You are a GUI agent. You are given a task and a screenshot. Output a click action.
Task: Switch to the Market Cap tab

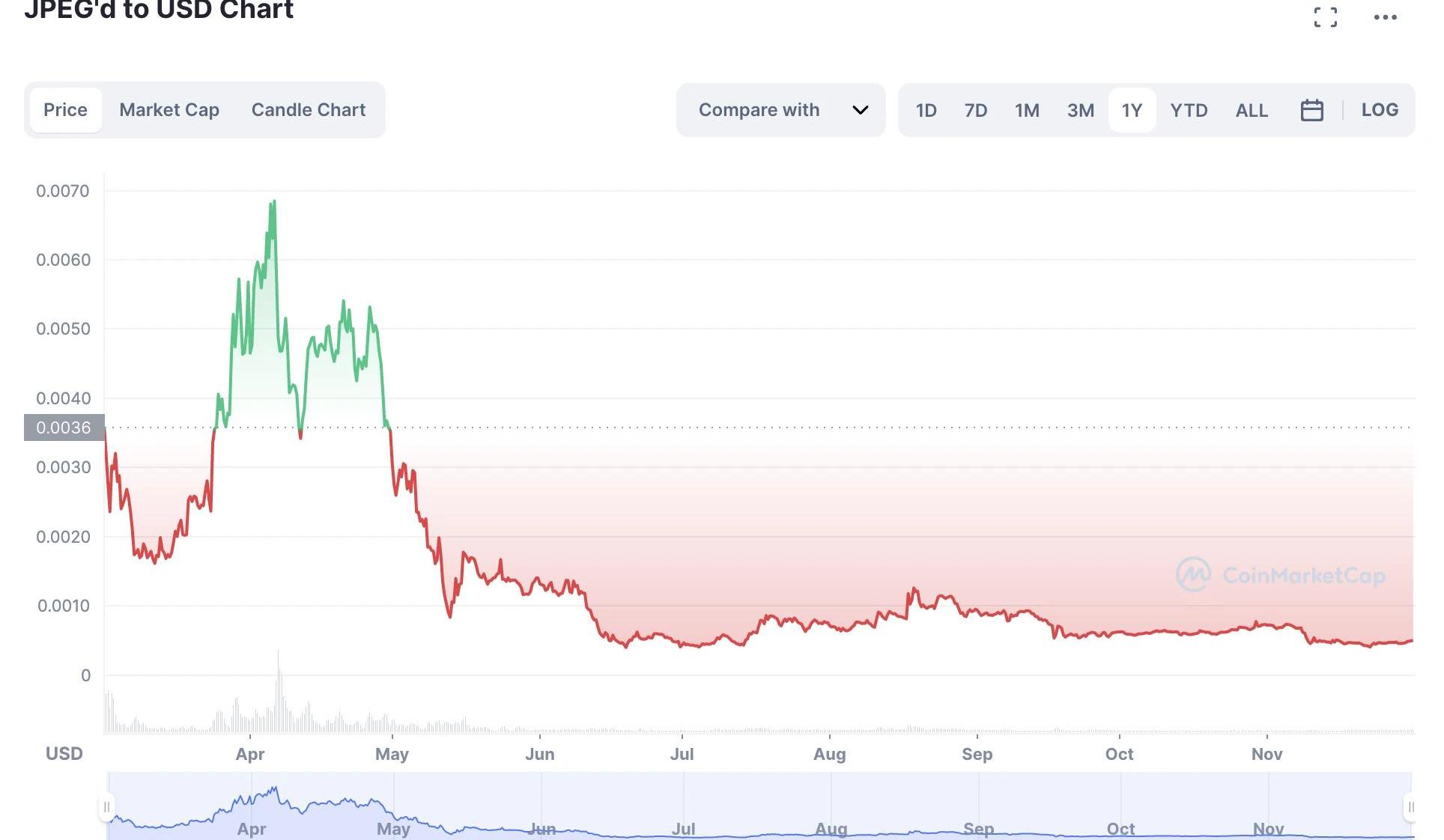click(169, 110)
